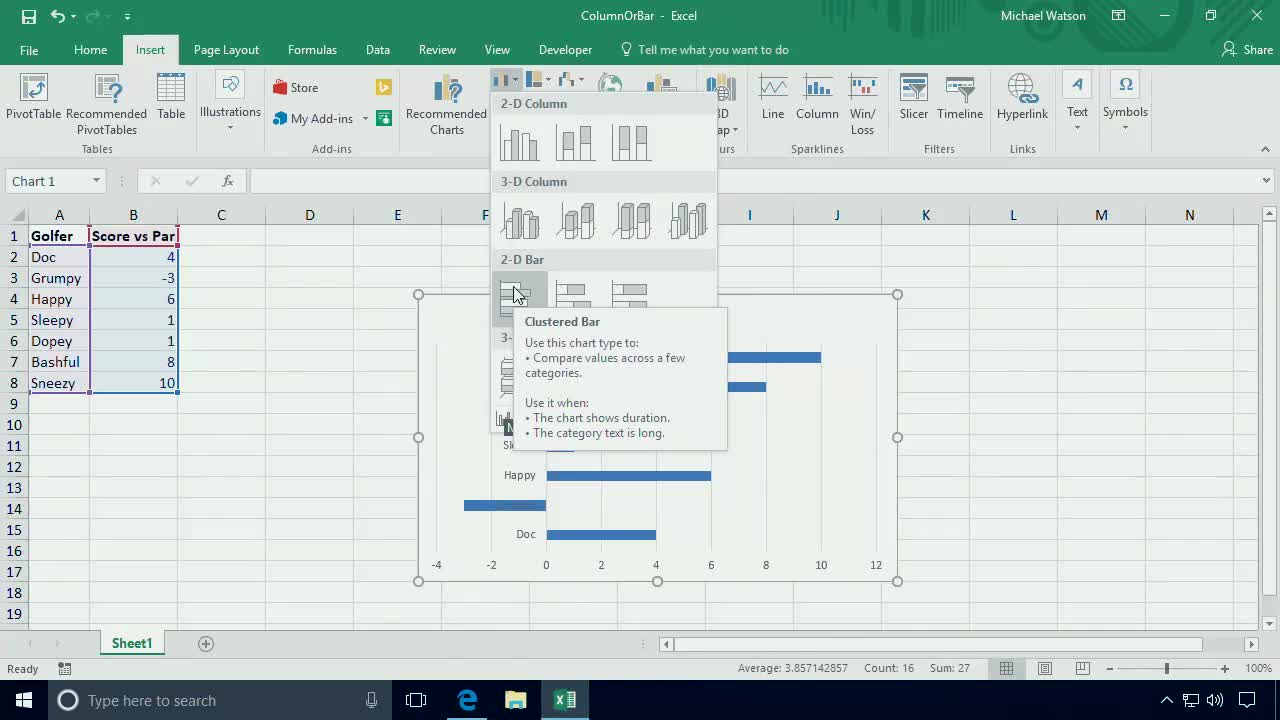Viewport: 1280px width, 720px height.
Task: Open the My Add-ins dropdown arrow
Action: [x=366, y=118]
